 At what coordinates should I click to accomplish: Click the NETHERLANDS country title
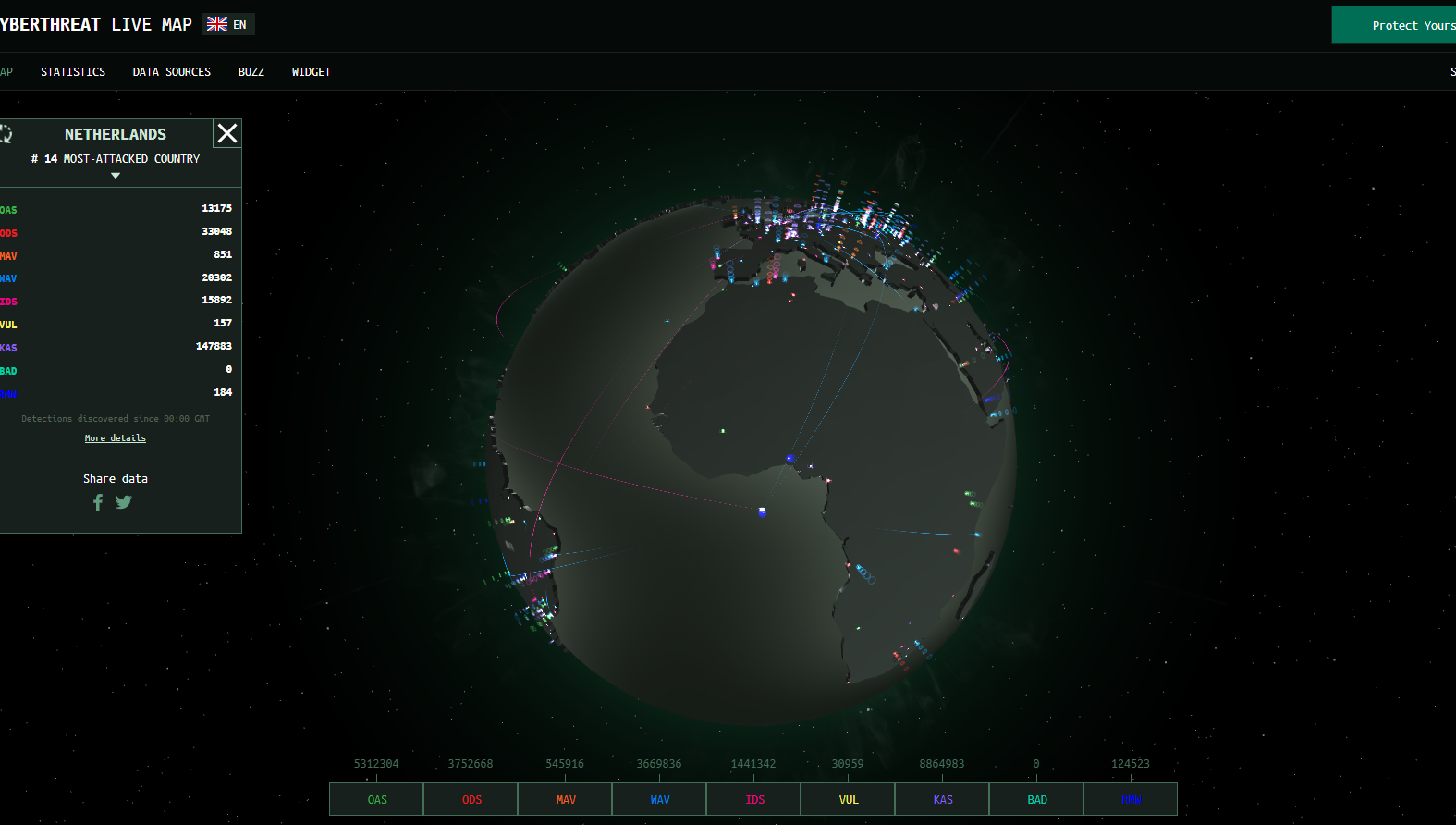(x=116, y=134)
